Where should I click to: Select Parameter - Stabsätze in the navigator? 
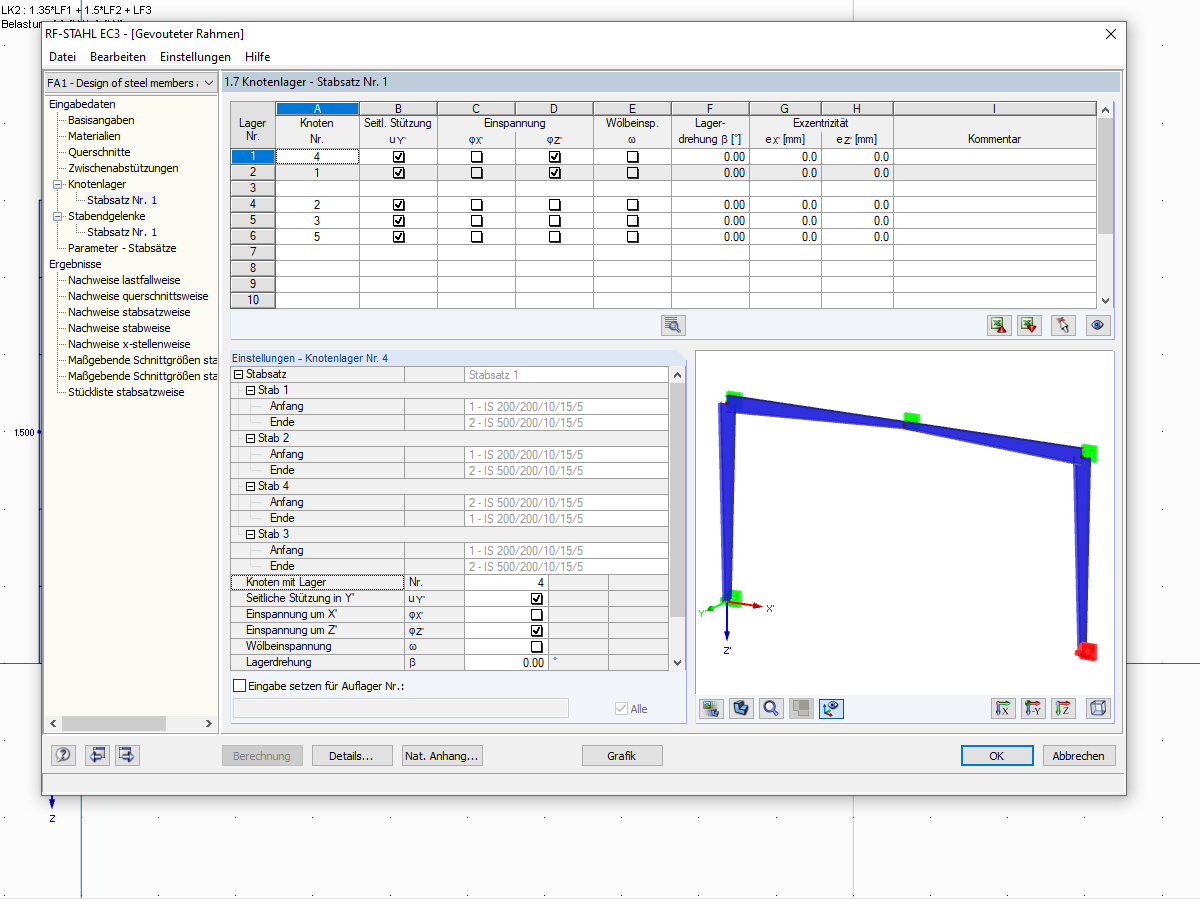pyautogui.click(x=122, y=248)
